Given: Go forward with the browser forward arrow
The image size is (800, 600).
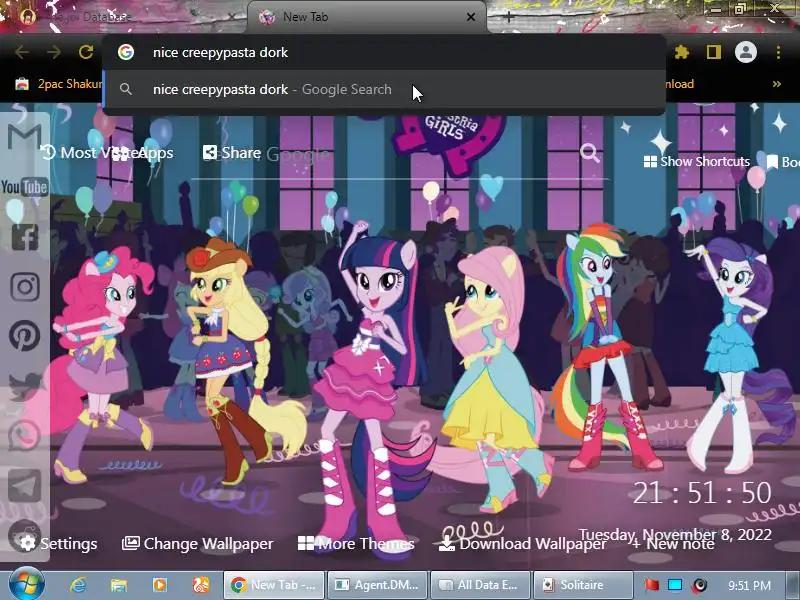Looking at the screenshot, I should point(54,52).
